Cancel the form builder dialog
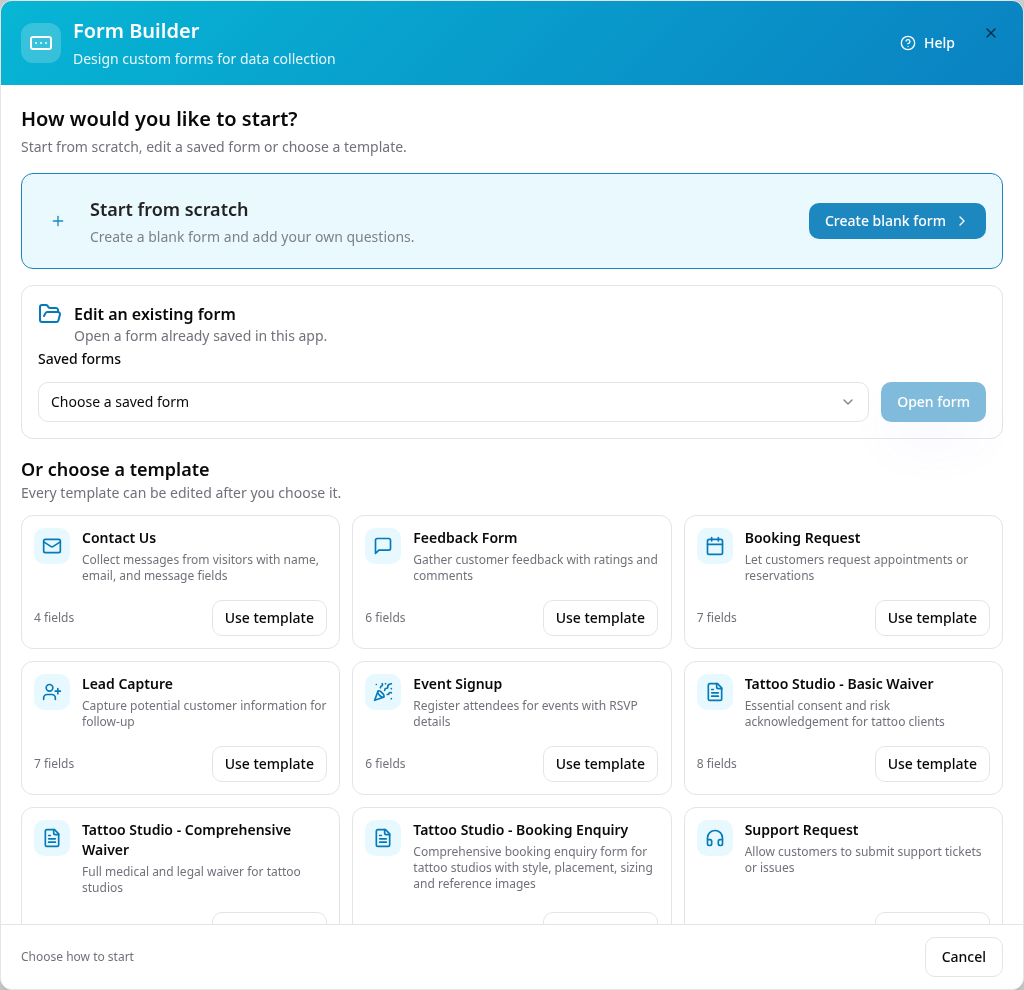1024x990 pixels. tap(963, 957)
